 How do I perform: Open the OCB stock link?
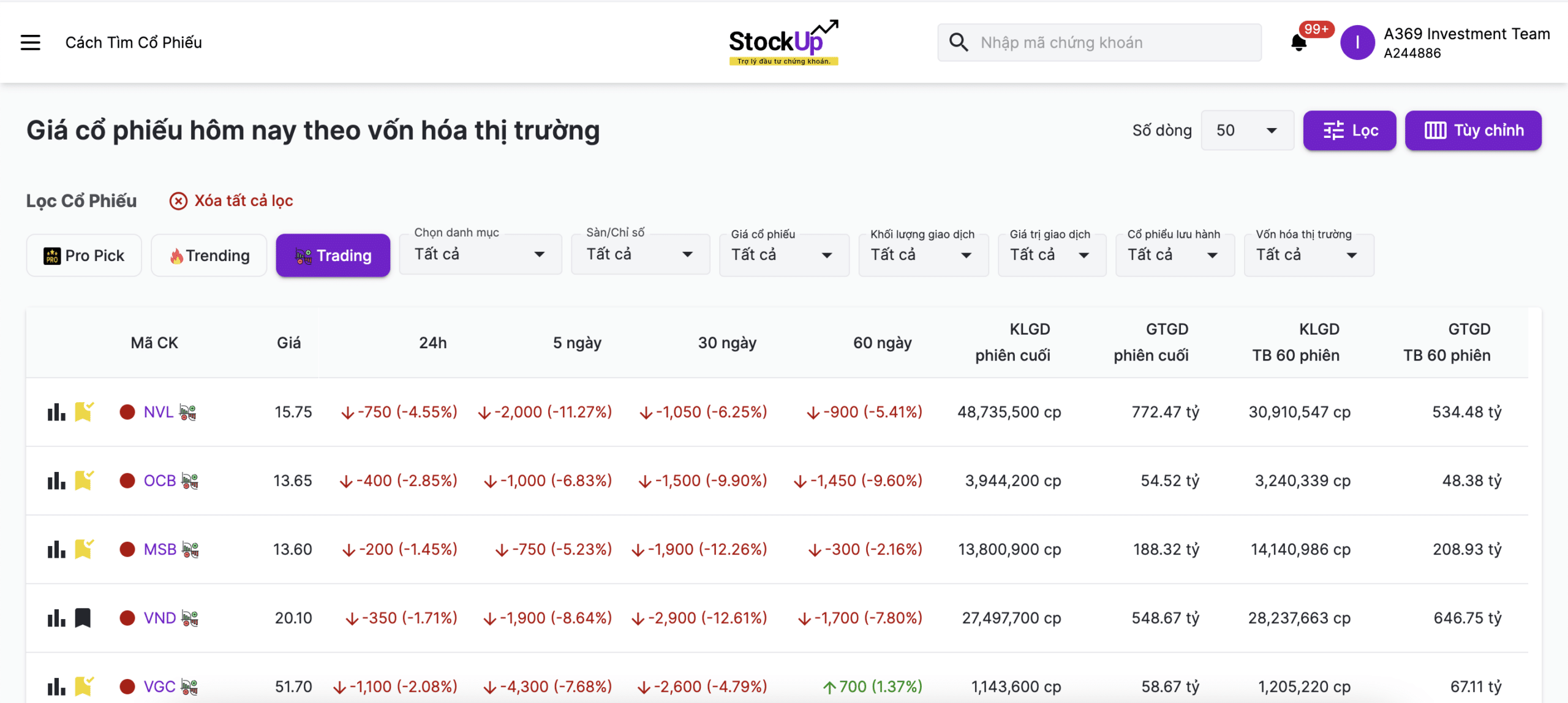(x=160, y=481)
